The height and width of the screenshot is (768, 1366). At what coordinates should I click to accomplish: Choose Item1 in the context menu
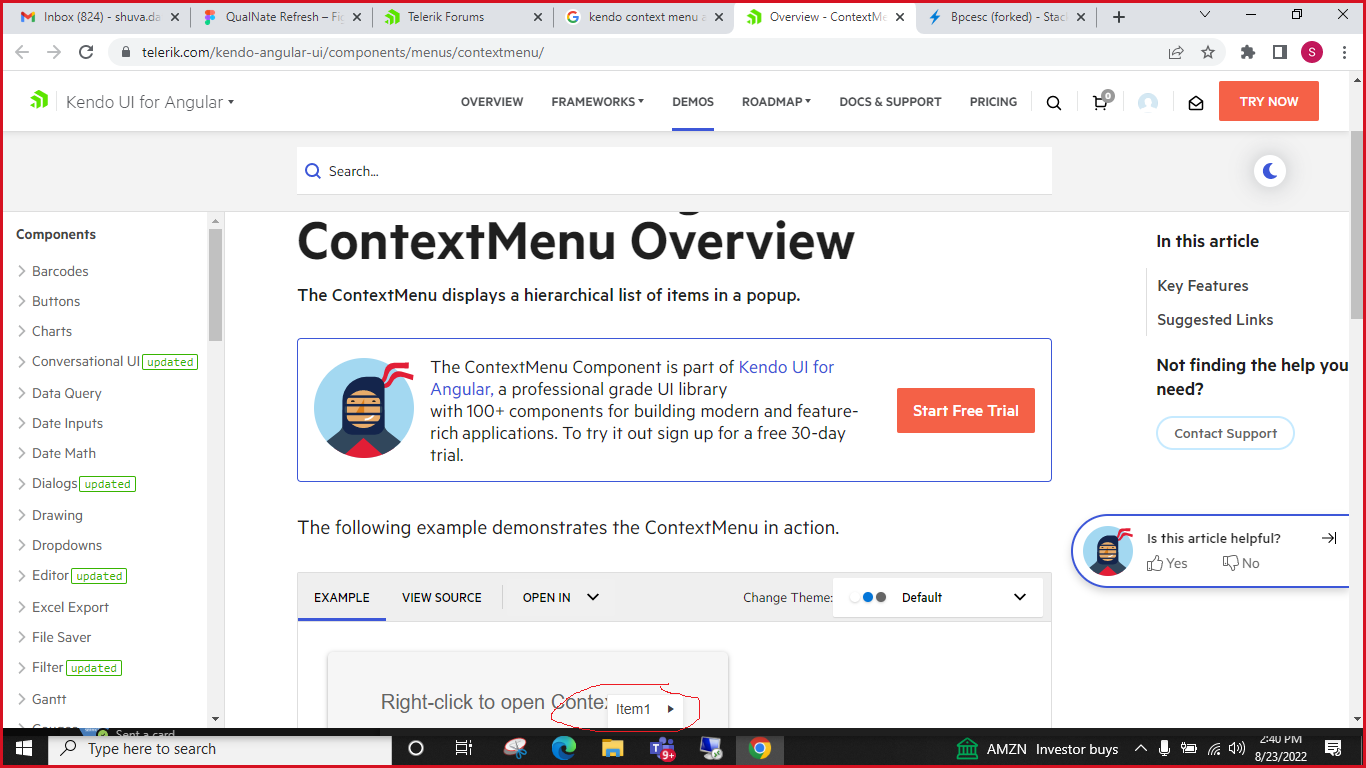click(x=645, y=709)
